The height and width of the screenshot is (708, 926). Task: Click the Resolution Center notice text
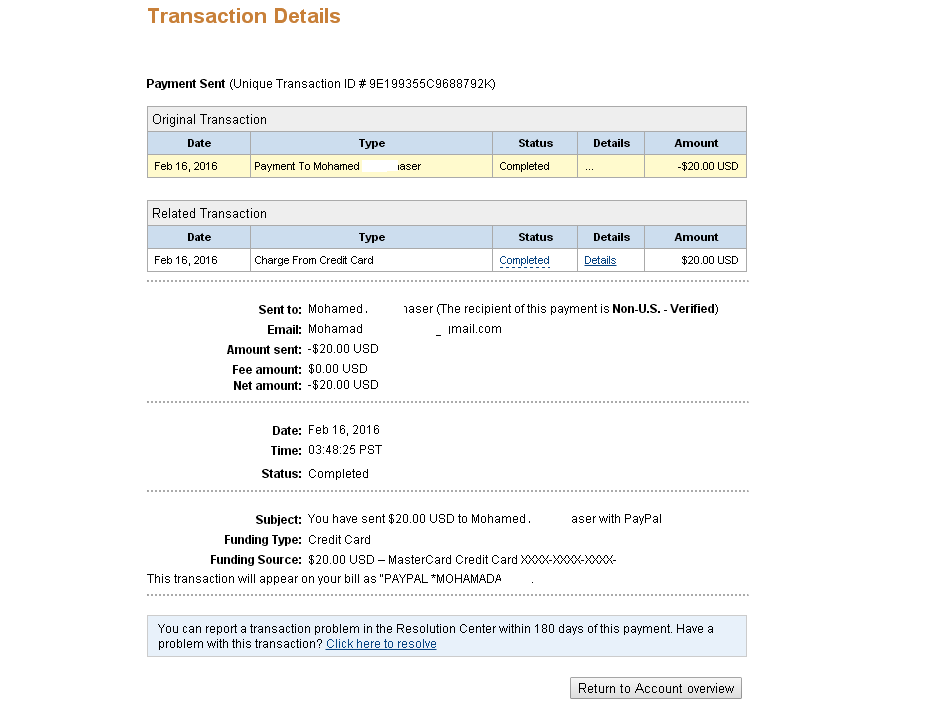436,629
